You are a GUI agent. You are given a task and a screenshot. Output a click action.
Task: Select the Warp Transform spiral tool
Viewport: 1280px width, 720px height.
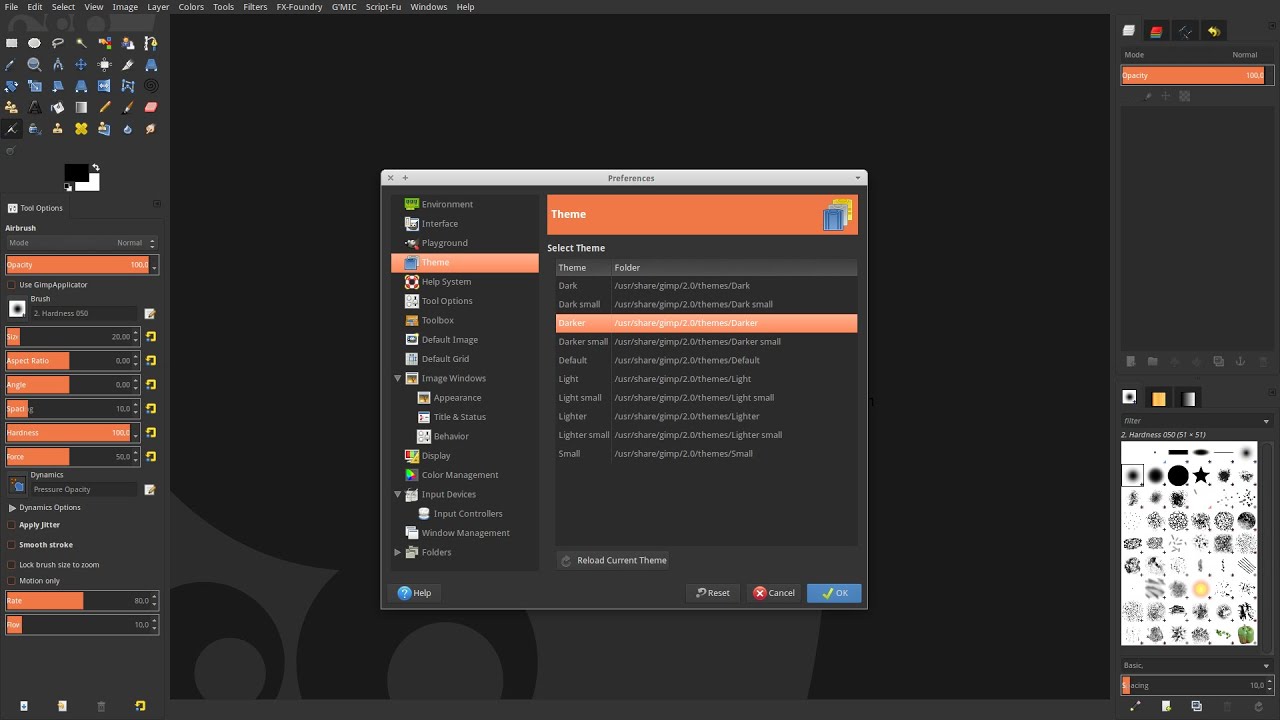tap(151, 86)
